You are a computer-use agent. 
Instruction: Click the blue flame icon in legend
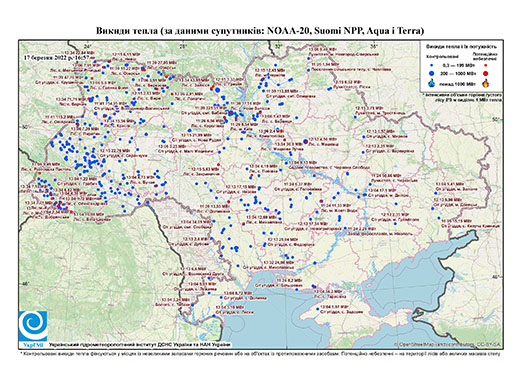pyautogui.click(x=432, y=83)
